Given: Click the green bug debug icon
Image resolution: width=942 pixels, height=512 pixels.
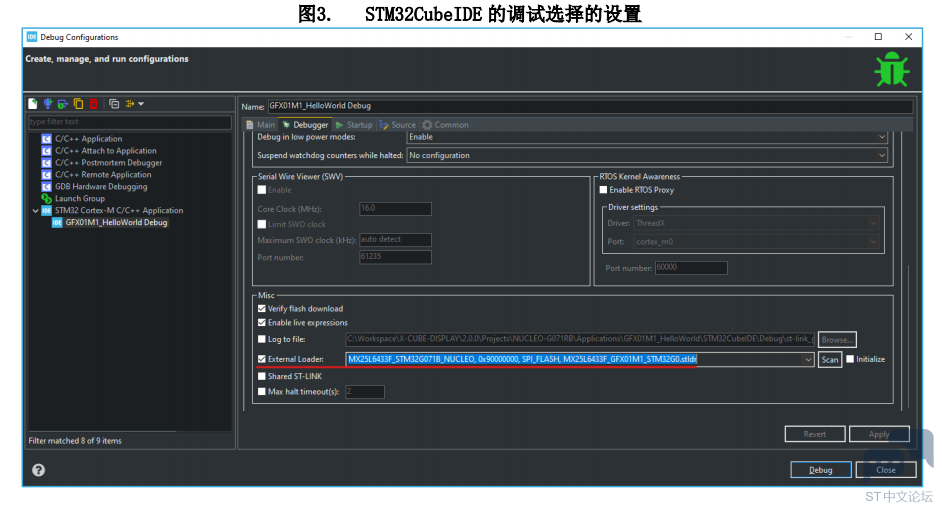Looking at the screenshot, I should pos(892,70).
